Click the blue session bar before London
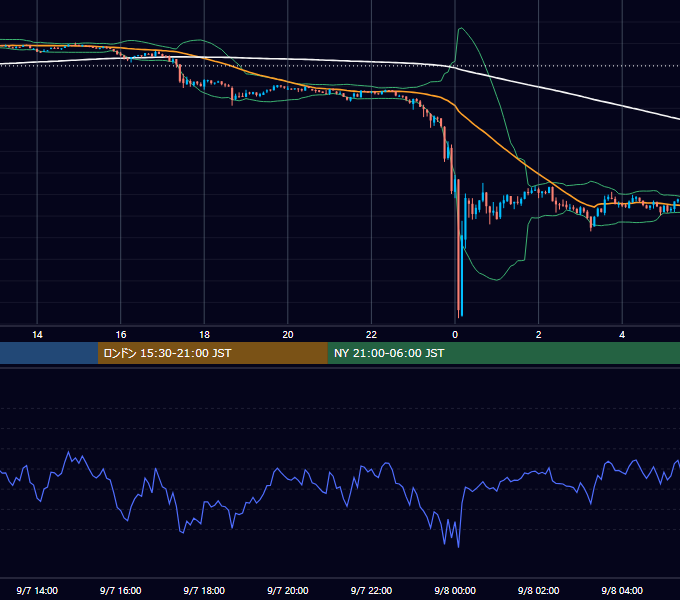The height and width of the screenshot is (600, 680). (49, 353)
